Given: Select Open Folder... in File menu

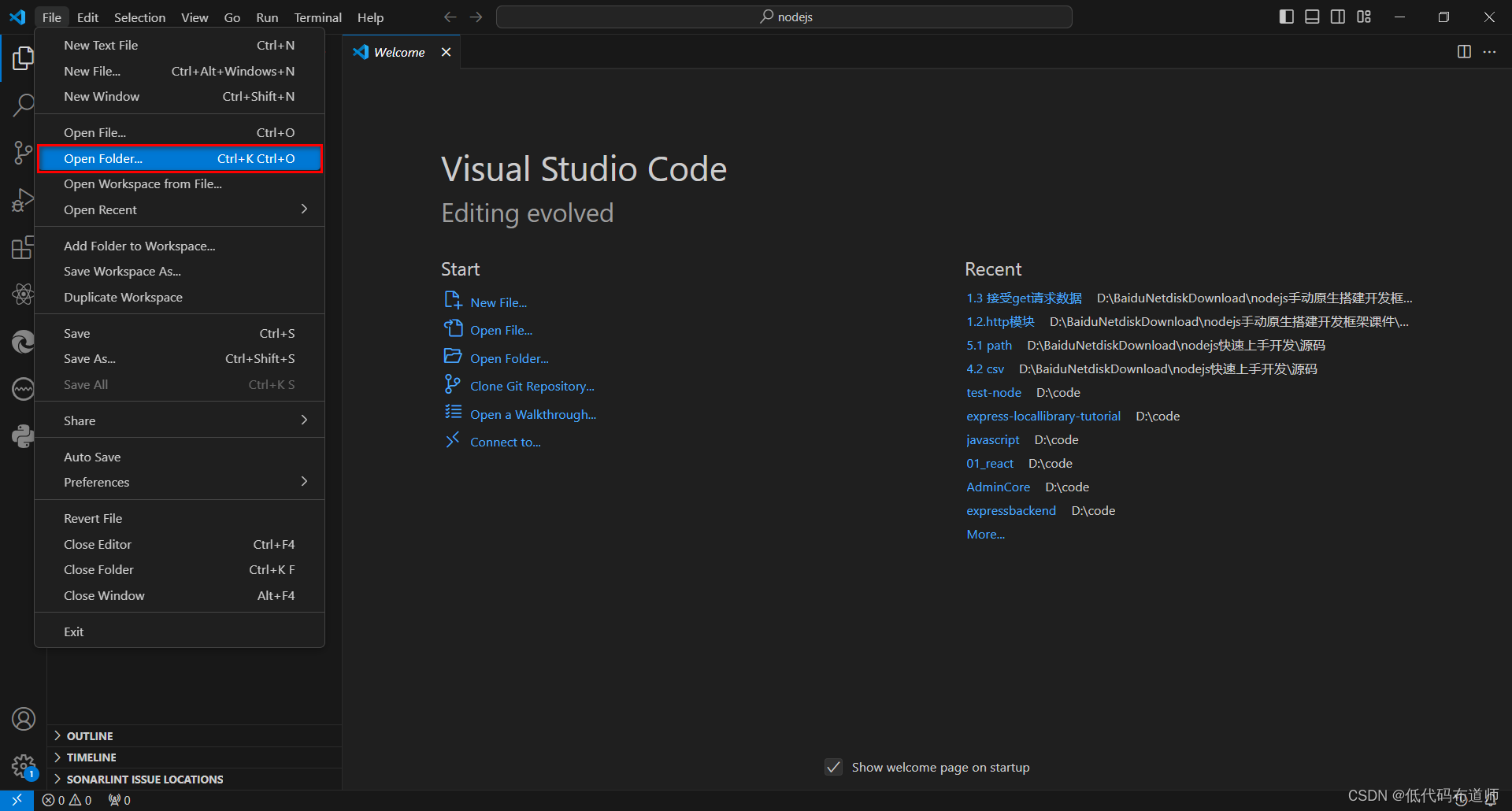Looking at the screenshot, I should [x=180, y=158].
